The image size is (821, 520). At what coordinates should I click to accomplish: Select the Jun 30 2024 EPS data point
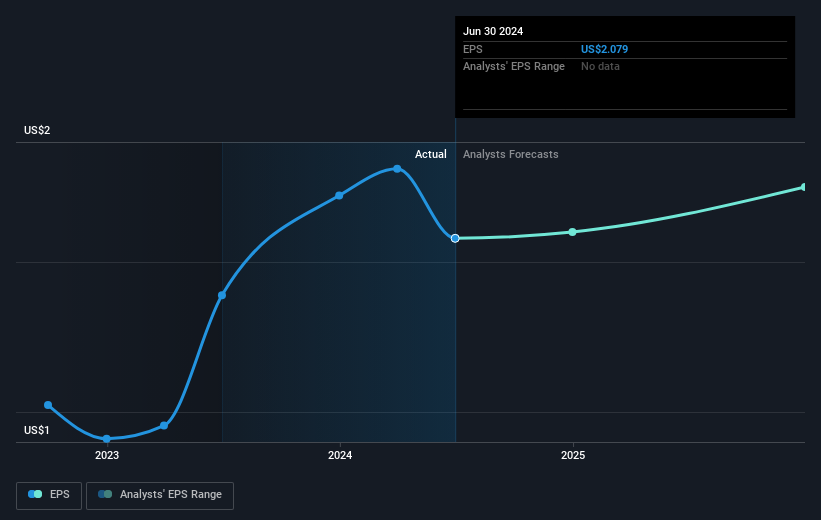456,238
